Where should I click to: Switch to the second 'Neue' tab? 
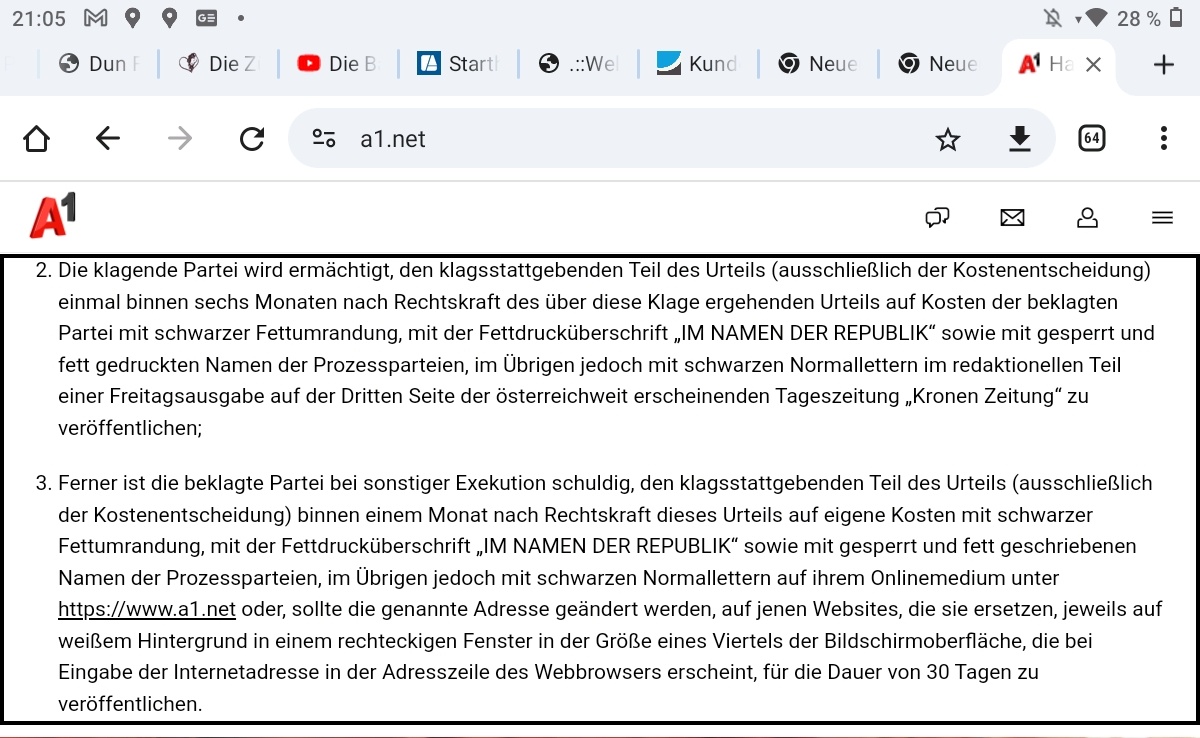pos(937,64)
